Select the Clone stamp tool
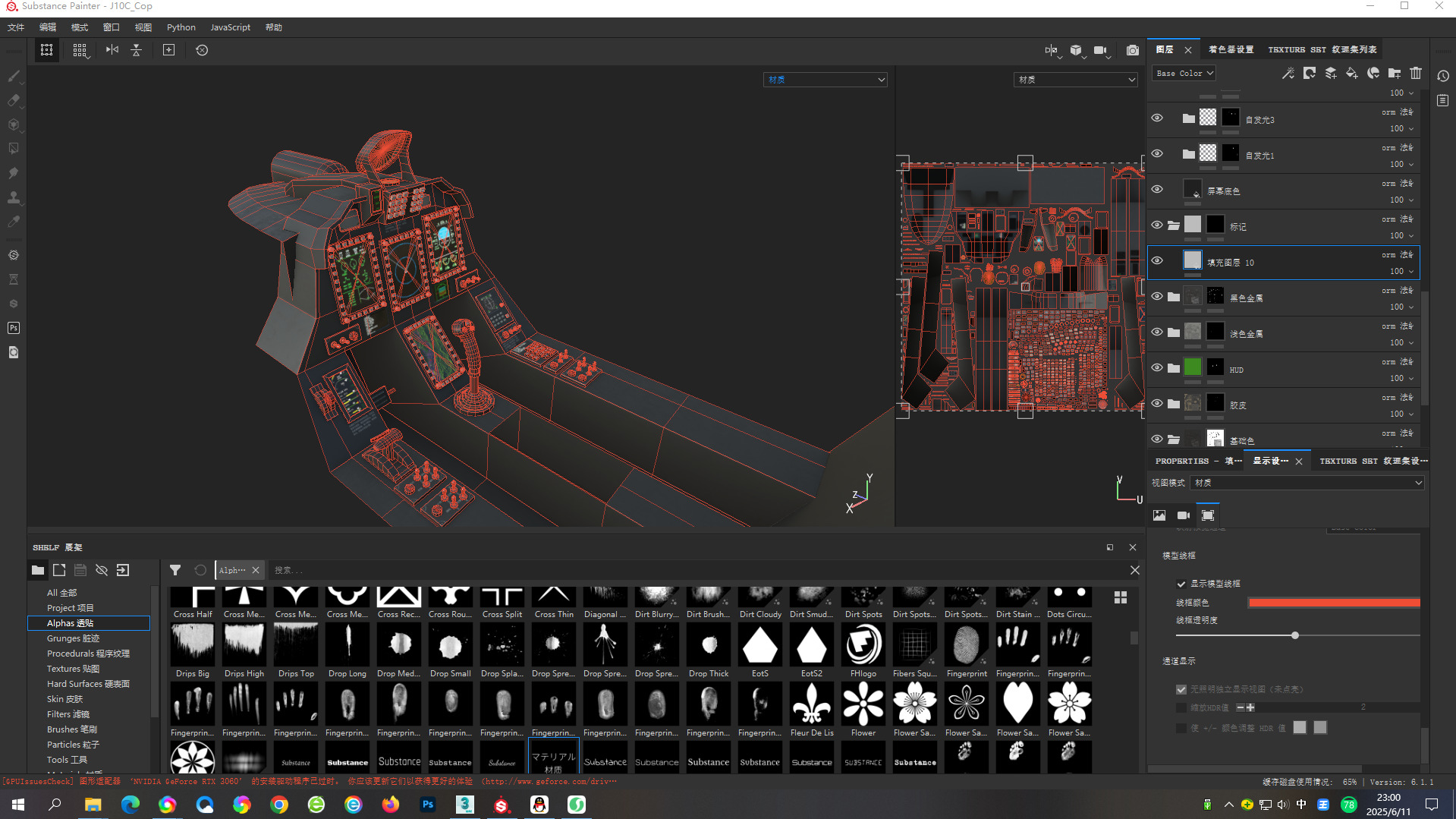Image resolution: width=1456 pixels, height=819 pixels. click(x=14, y=197)
